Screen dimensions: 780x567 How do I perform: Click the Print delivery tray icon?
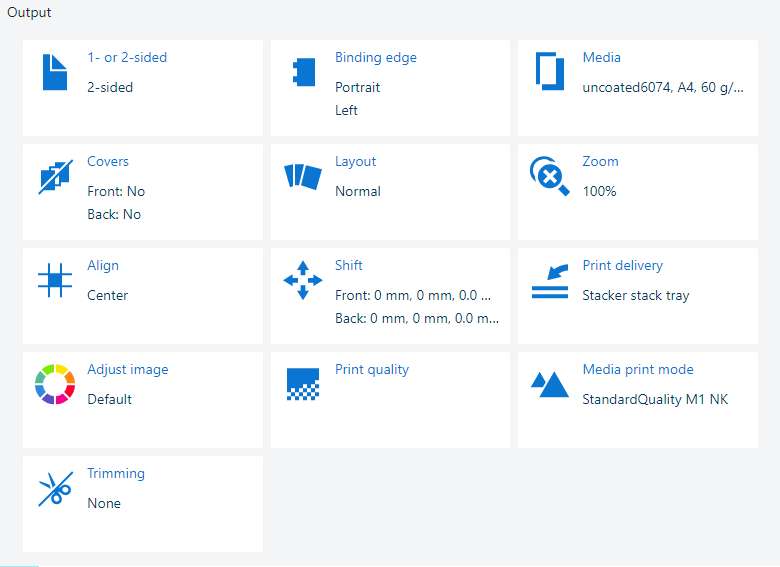(x=550, y=282)
